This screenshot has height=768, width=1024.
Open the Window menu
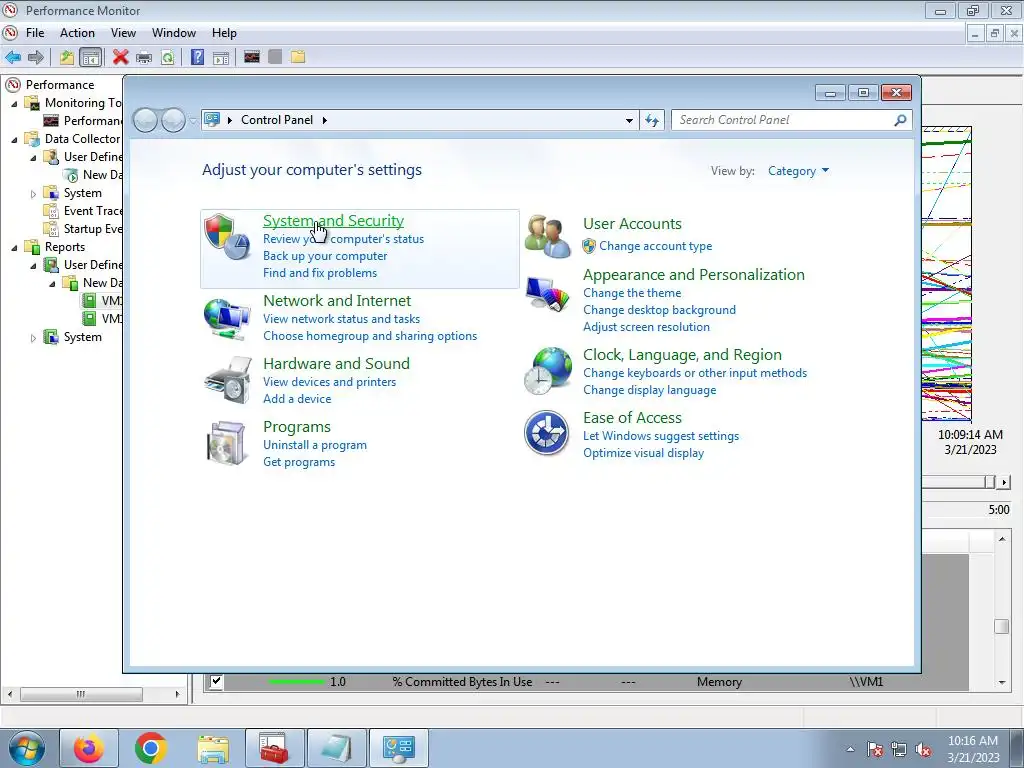(x=174, y=33)
